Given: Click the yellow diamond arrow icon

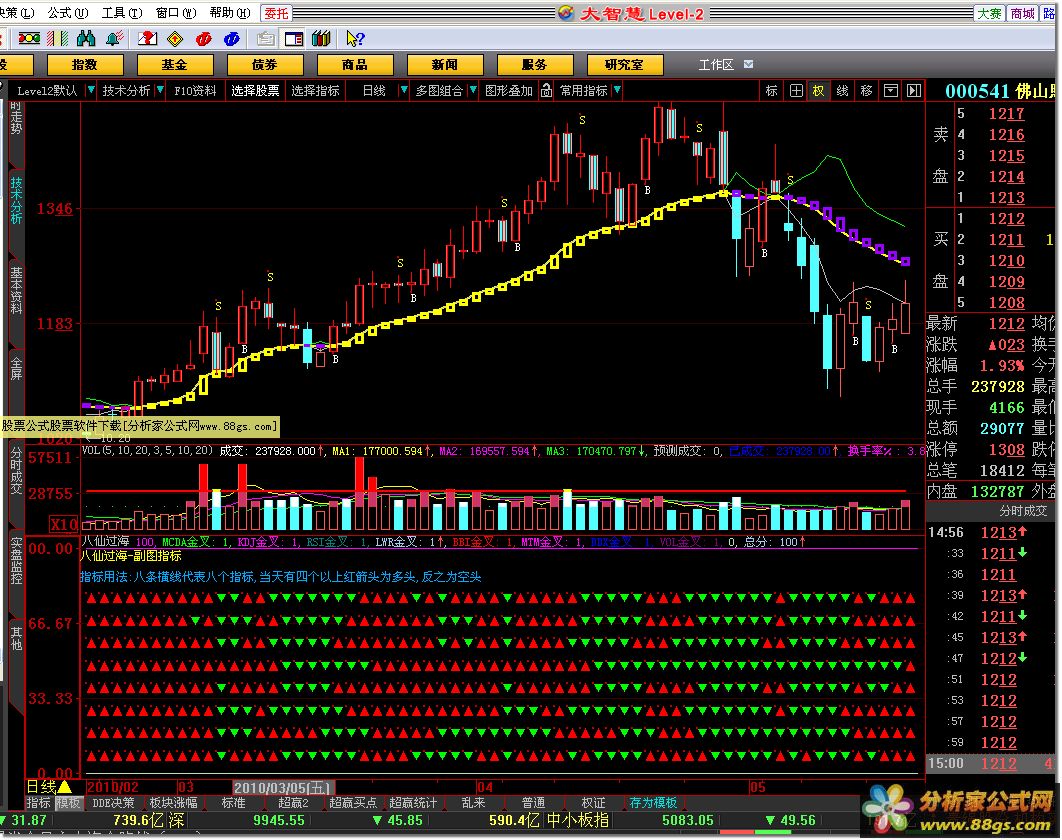Looking at the screenshot, I should tap(175, 39).
